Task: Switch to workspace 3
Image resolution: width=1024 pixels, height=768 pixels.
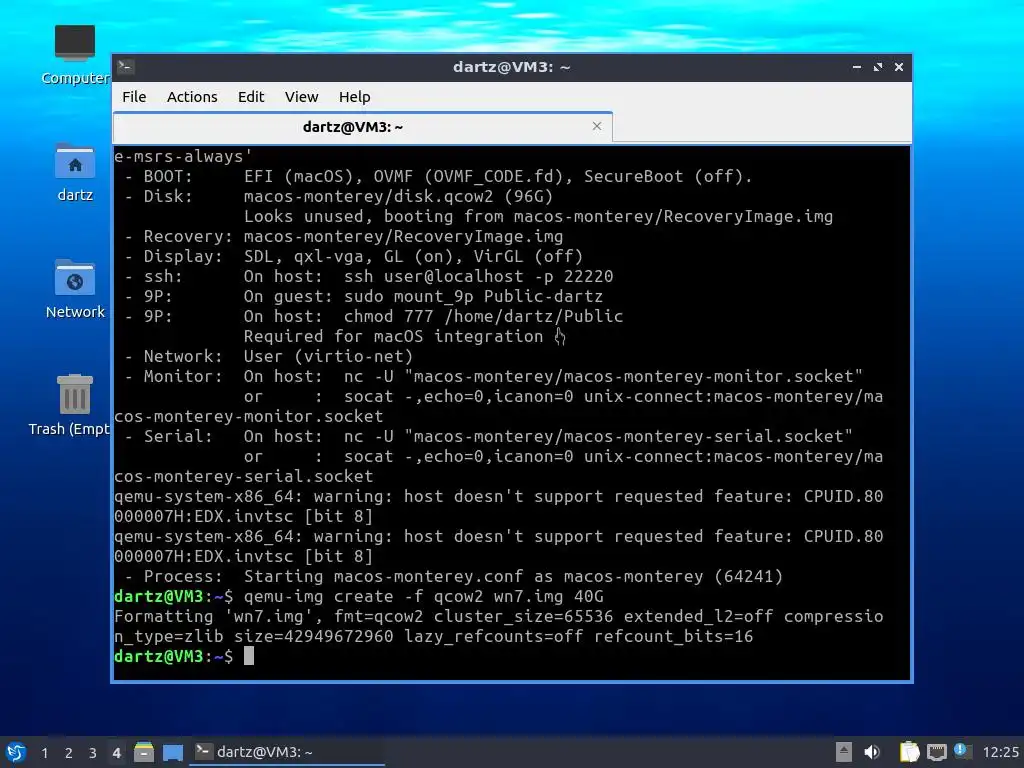Action: tap(92, 753)
